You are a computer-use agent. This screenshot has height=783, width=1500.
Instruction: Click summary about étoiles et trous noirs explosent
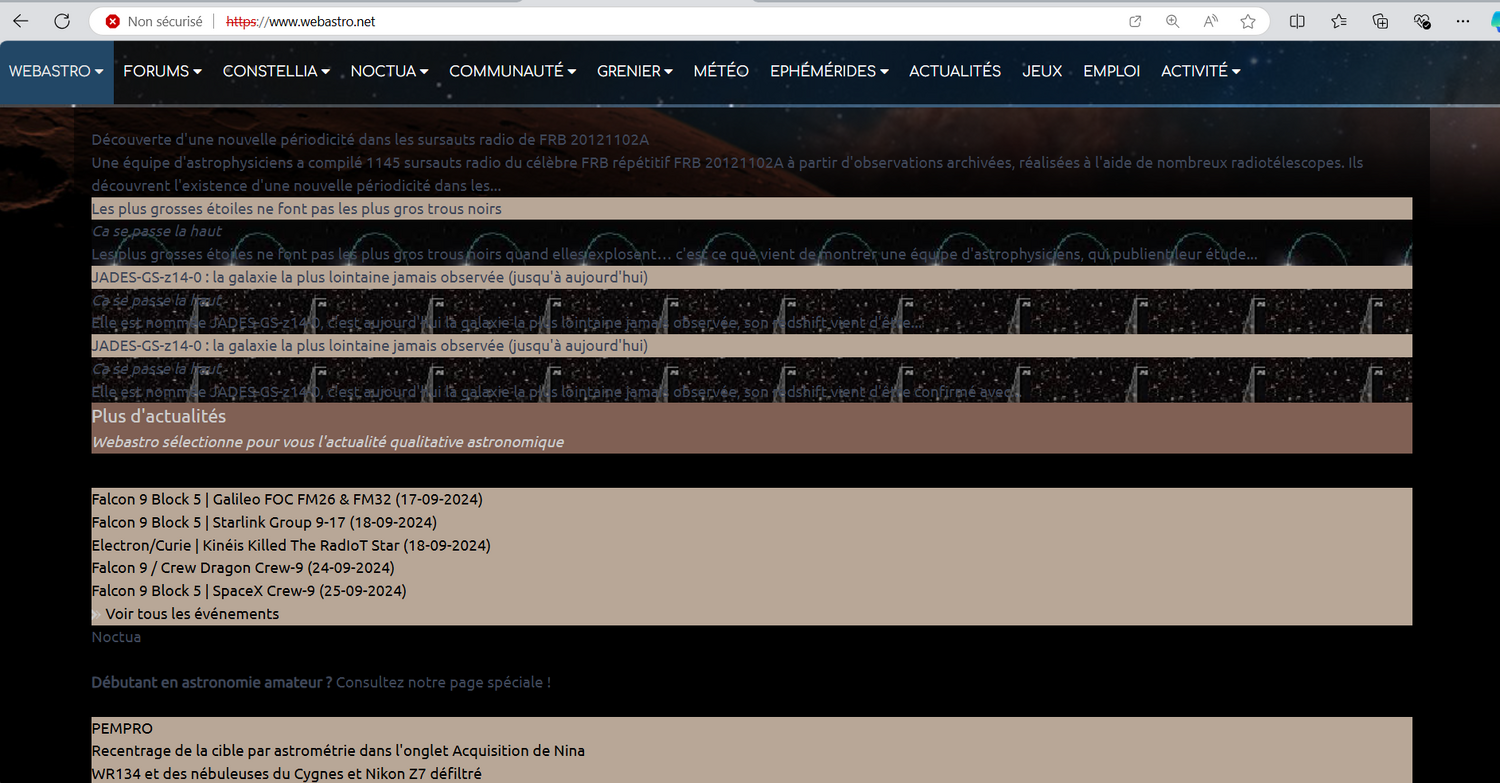[674, 254]
